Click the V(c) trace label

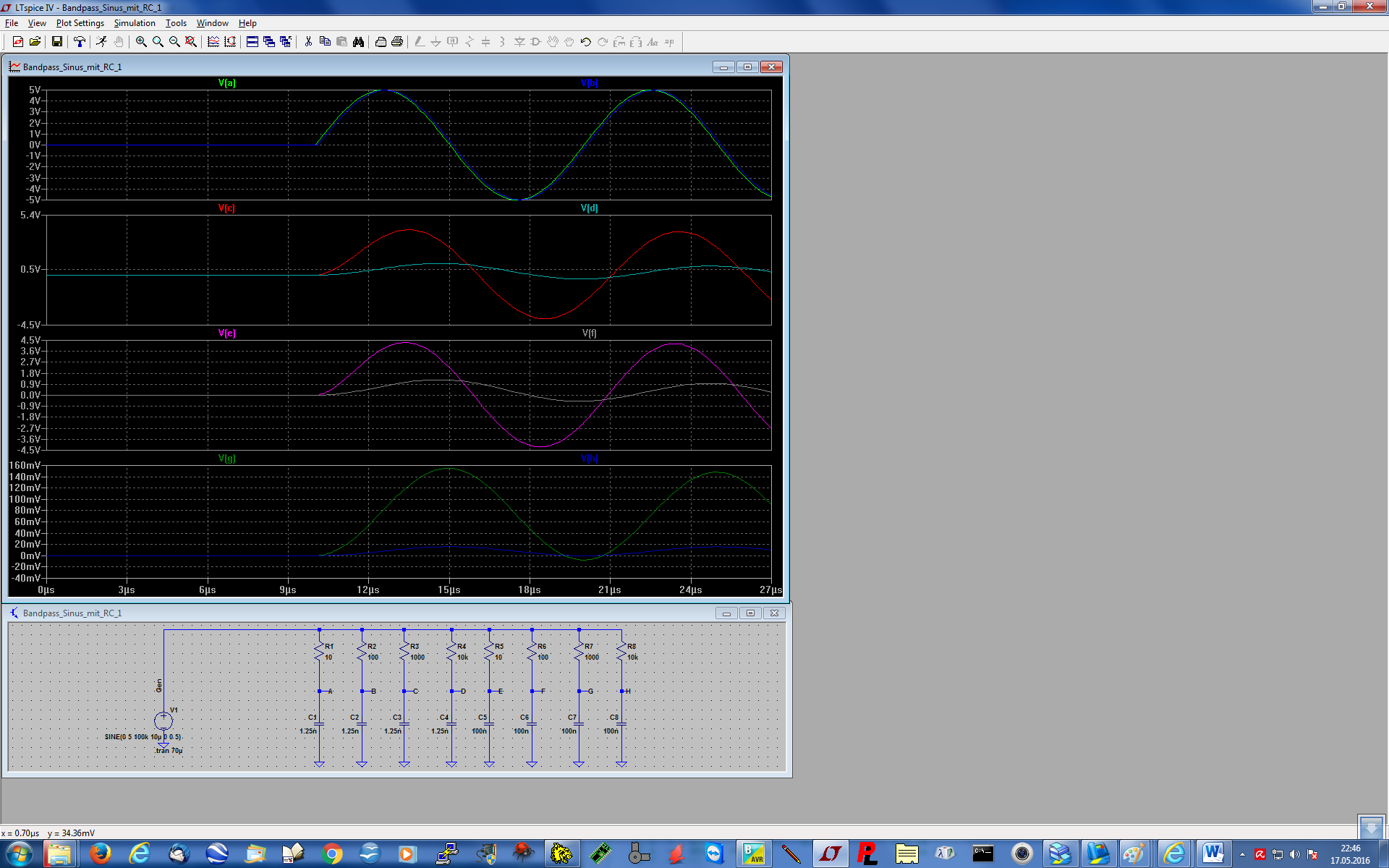(226, 208)
